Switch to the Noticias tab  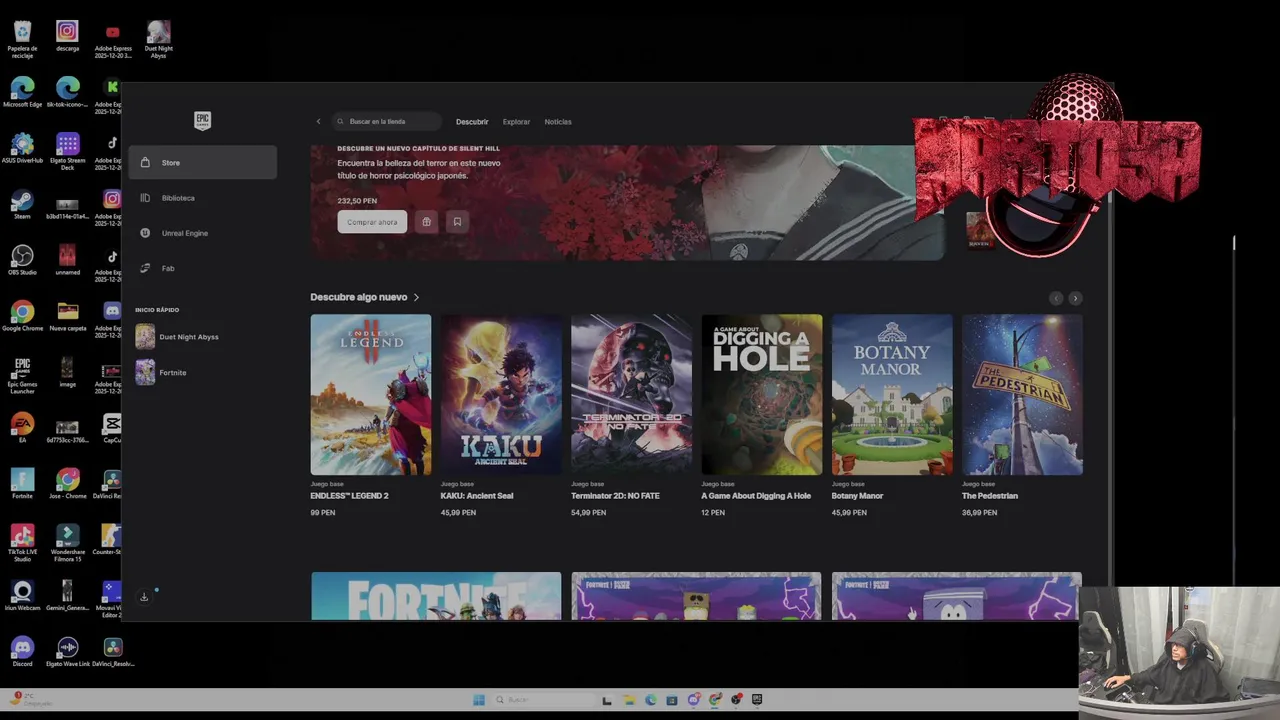(558, 122)
